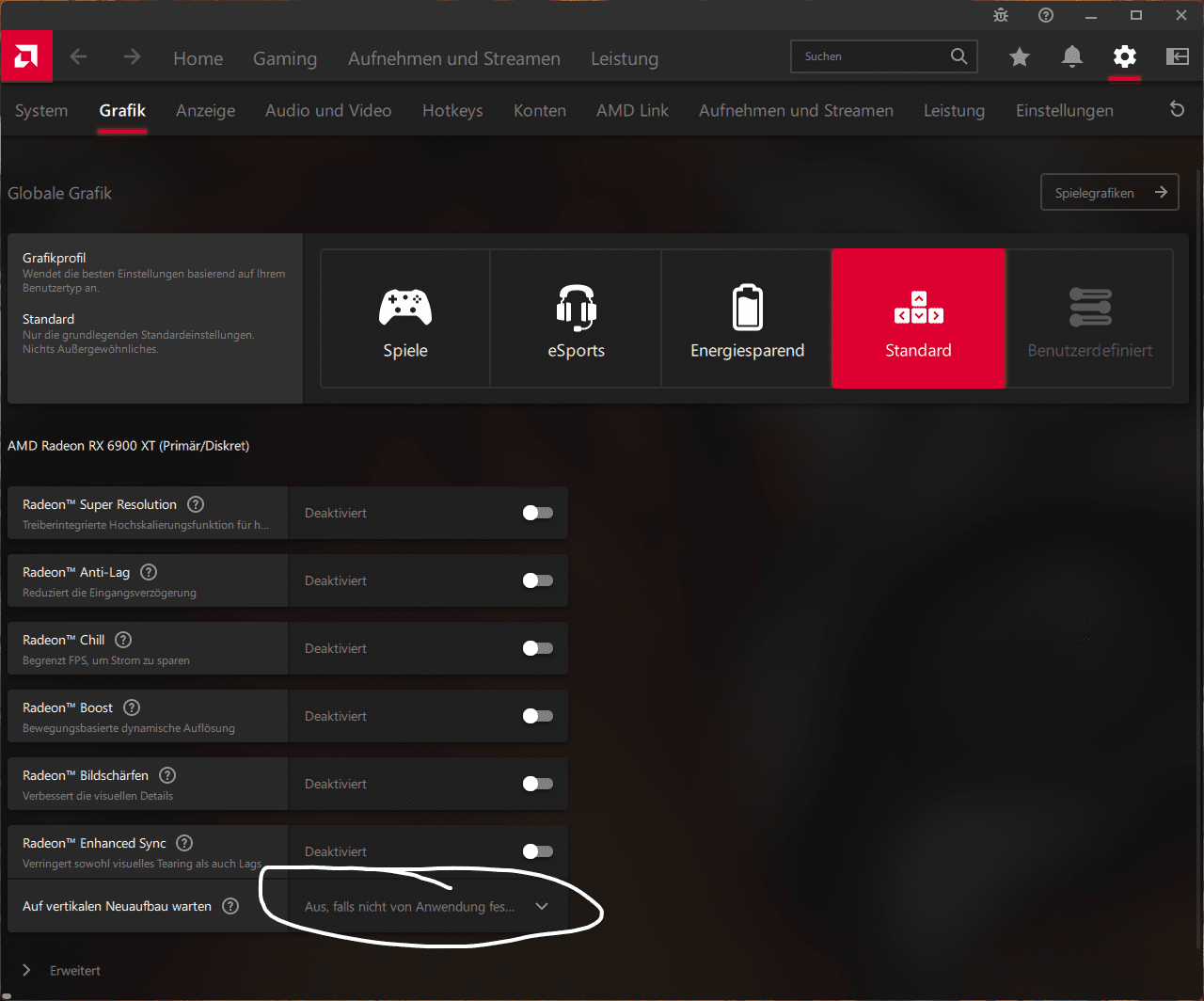The height and width of the screenshot is (1001, 1204).
Task: Show help for Radeon Super Resolution
Action: (x=196, y=504)
